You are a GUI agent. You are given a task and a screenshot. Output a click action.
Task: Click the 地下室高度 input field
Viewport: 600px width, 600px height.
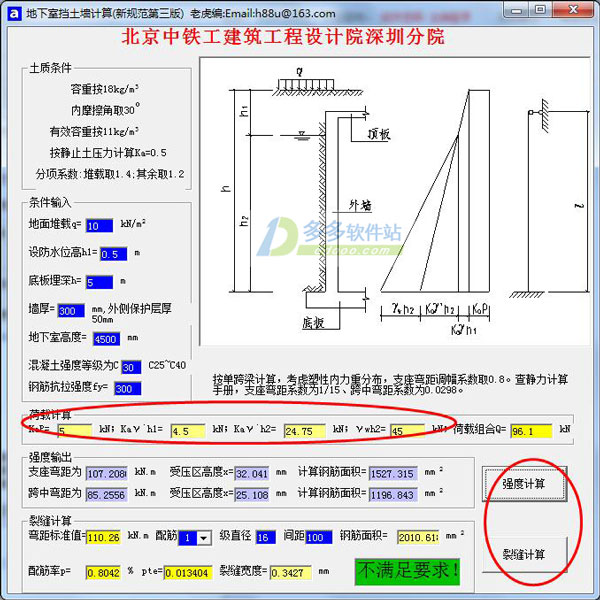click(x=106, y=339)
